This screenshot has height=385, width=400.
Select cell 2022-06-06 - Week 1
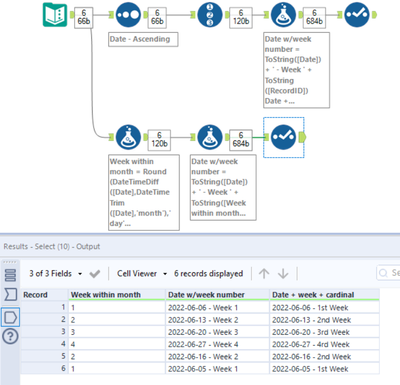coord(217,307)
